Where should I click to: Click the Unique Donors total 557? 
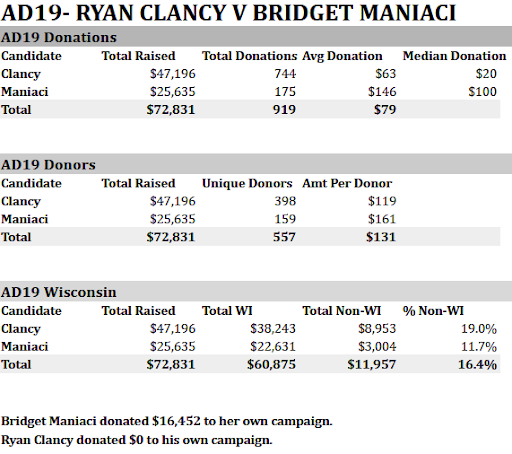click(284, 237)
